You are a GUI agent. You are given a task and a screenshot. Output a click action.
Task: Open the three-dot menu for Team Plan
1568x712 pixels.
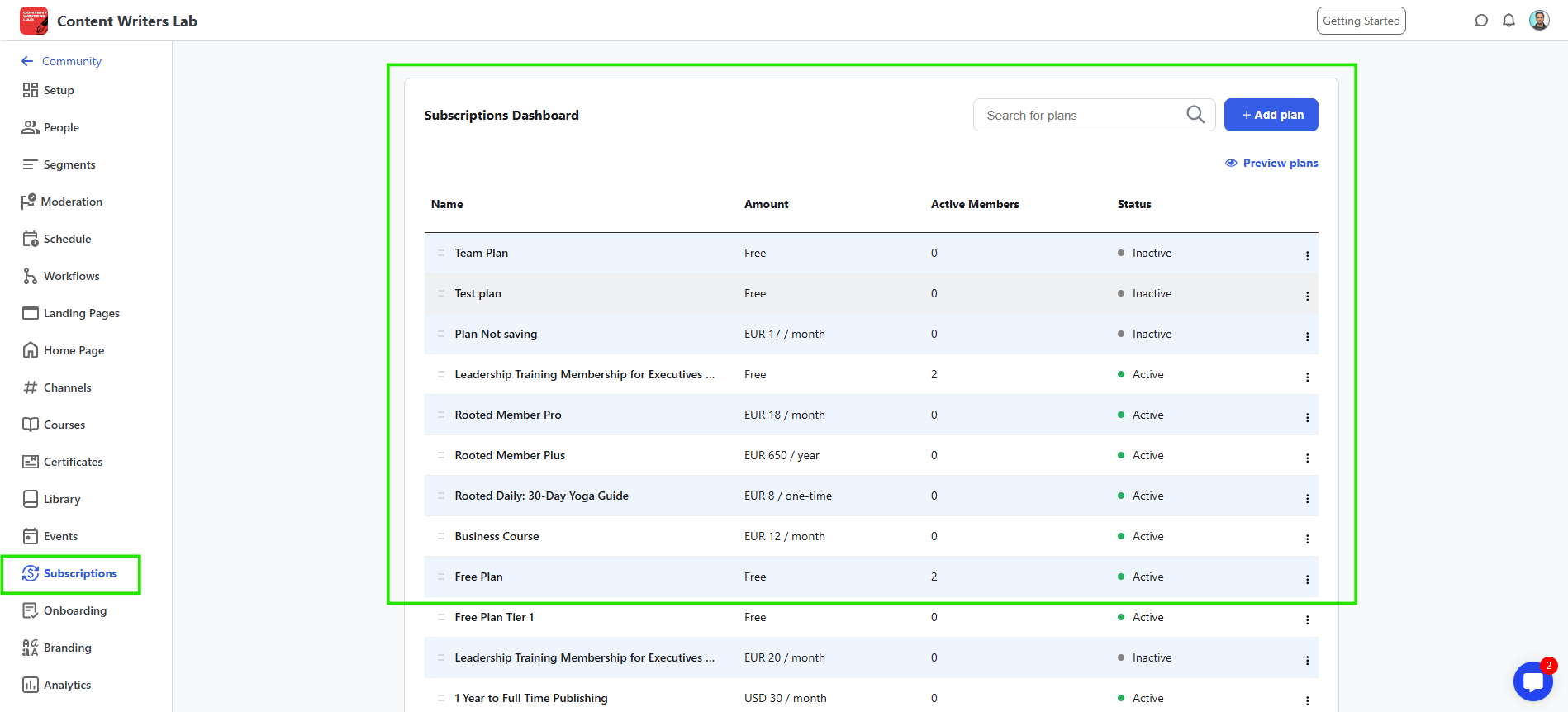coord(1307,255)
